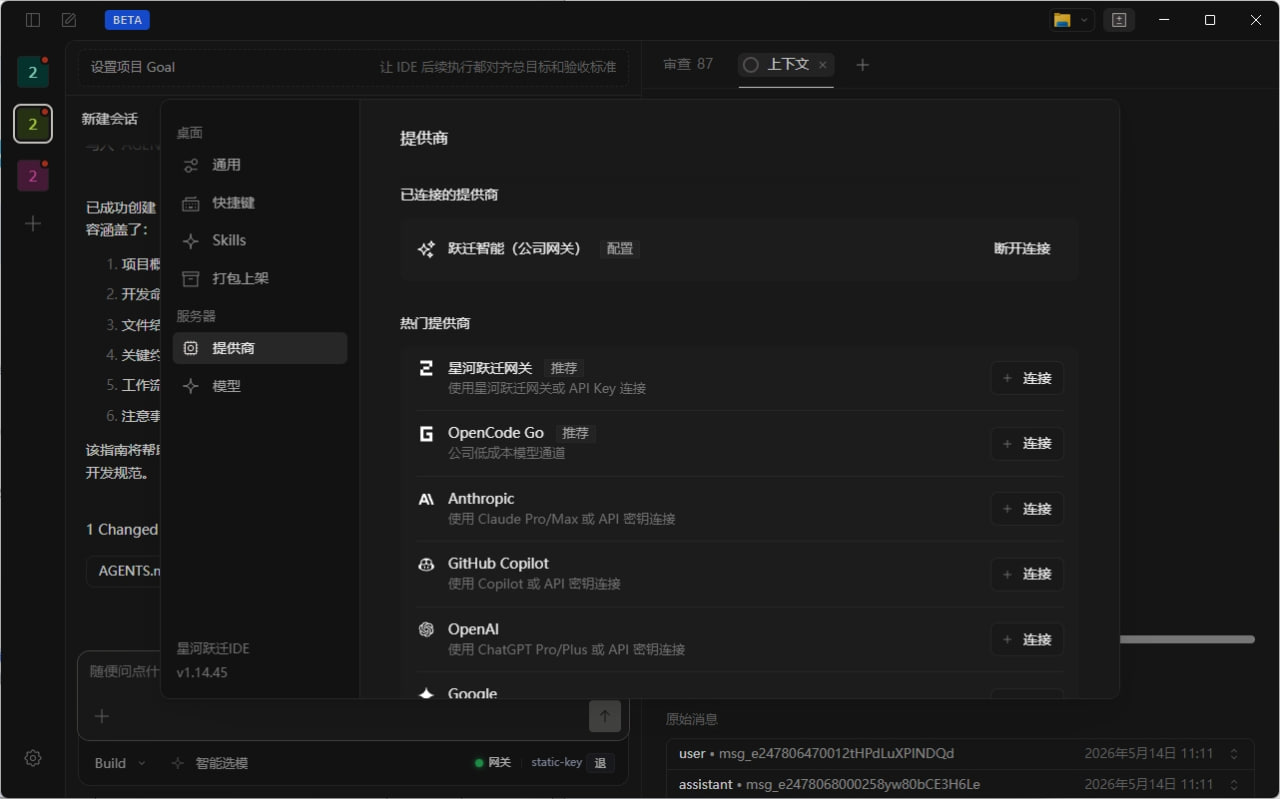Image resolution: width=1280 pixels, height=799 pixels.
Task: Click the OpenAI logo icon
Action: tap(426, 629)
